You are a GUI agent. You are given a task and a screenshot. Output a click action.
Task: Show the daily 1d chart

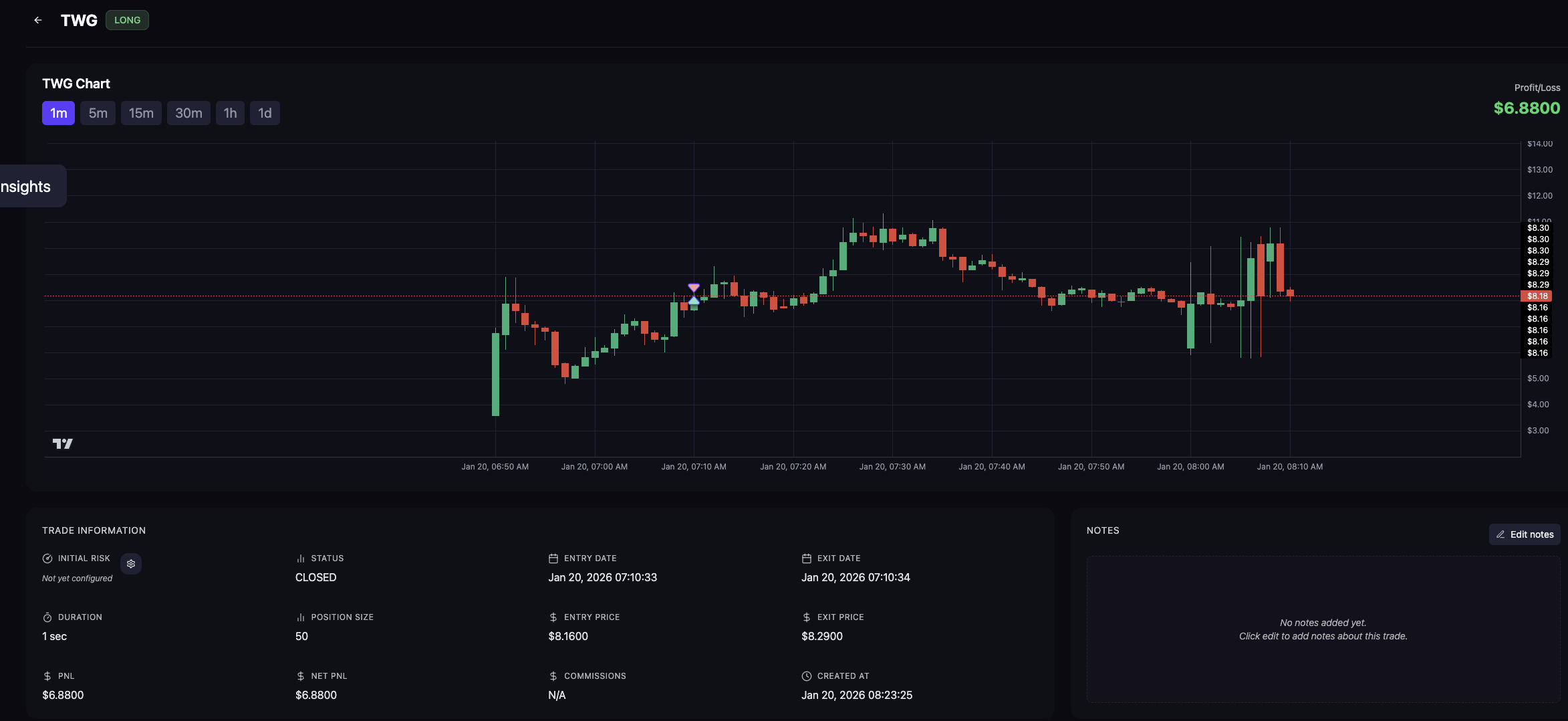265,113
